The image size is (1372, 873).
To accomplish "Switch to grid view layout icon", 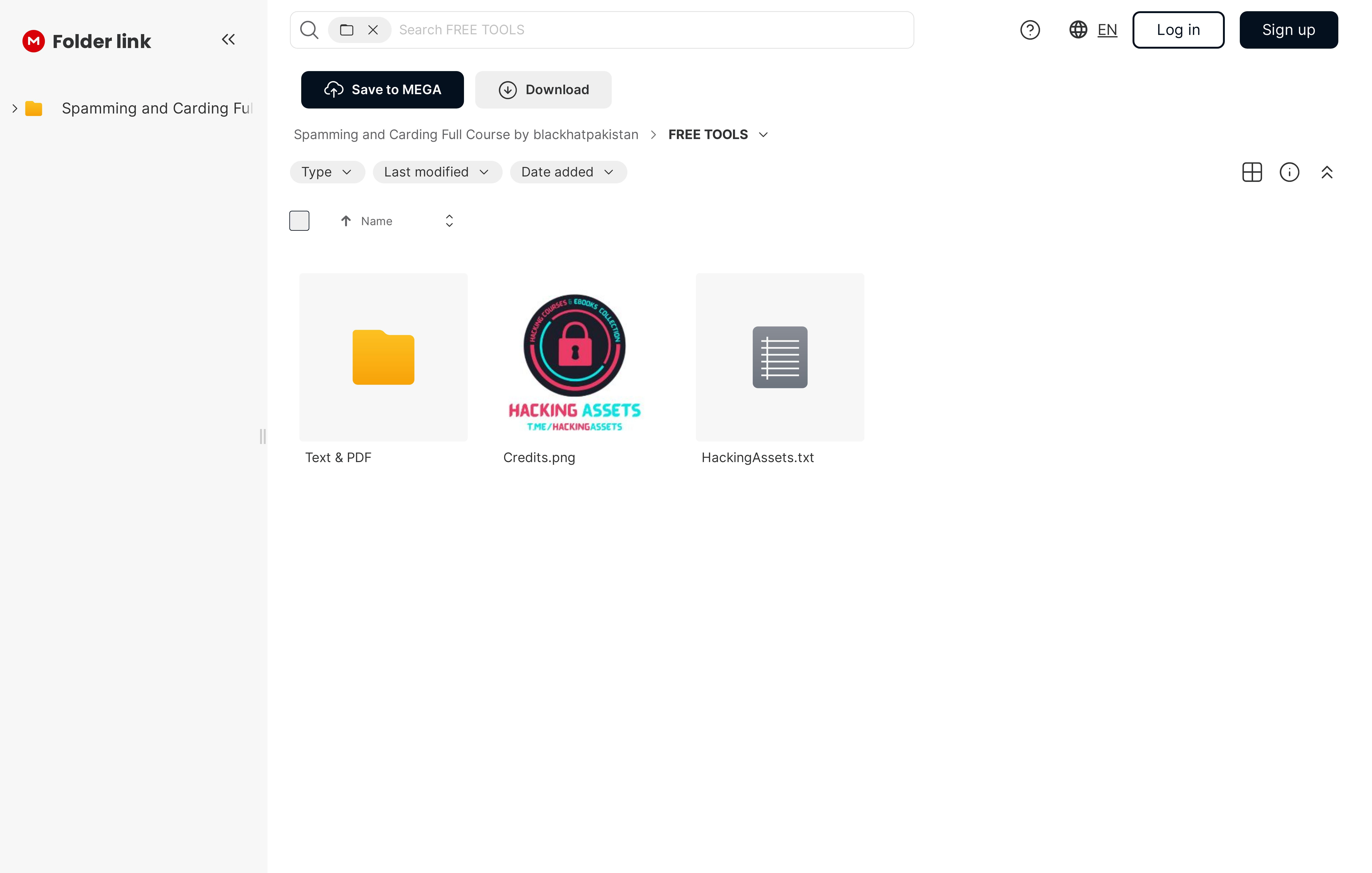I will coord(1252,172).
